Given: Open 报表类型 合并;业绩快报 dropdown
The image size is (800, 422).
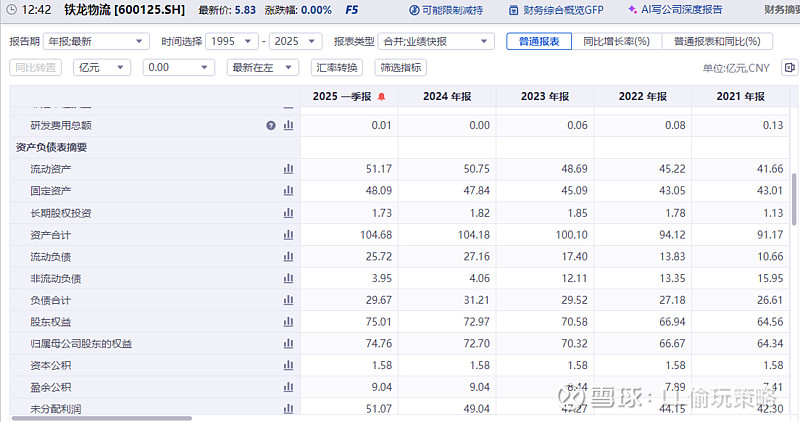Looking at the screenshot, I should tap(436, 41).
